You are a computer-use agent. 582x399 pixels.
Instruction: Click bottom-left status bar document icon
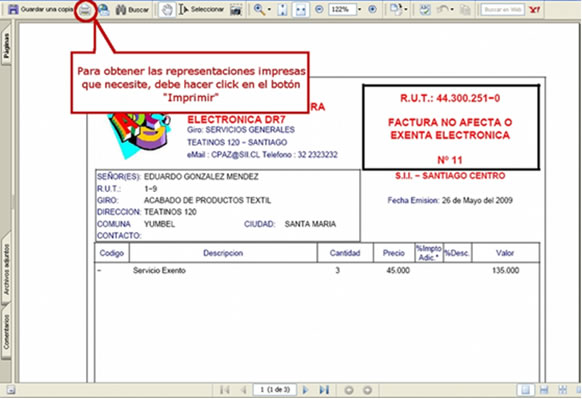tap(11, 390)
